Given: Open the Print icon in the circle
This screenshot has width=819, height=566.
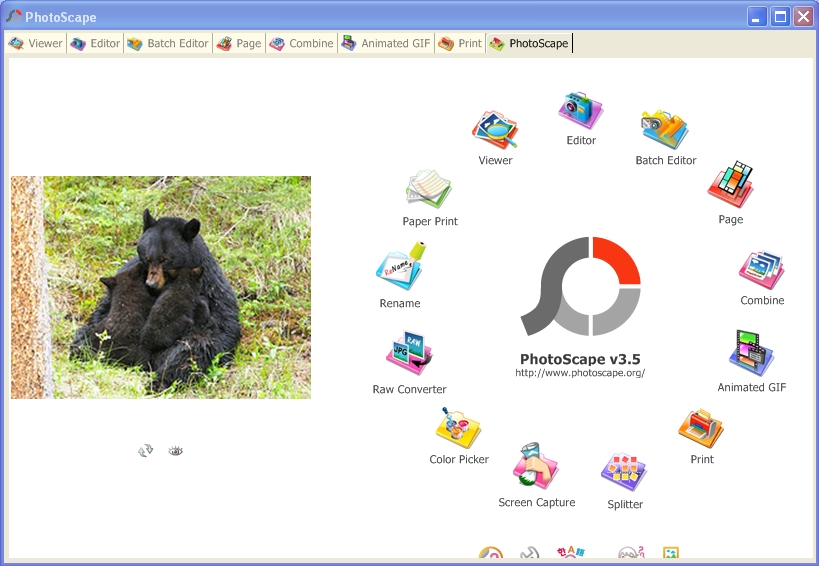Looking at the screenshot, I should click(x=701, y=429).
